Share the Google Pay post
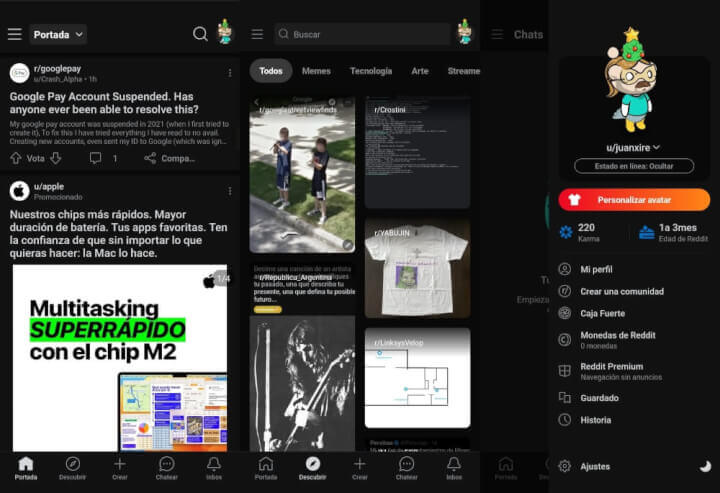This screenshot has height=493, width=720. coord(169,158)
